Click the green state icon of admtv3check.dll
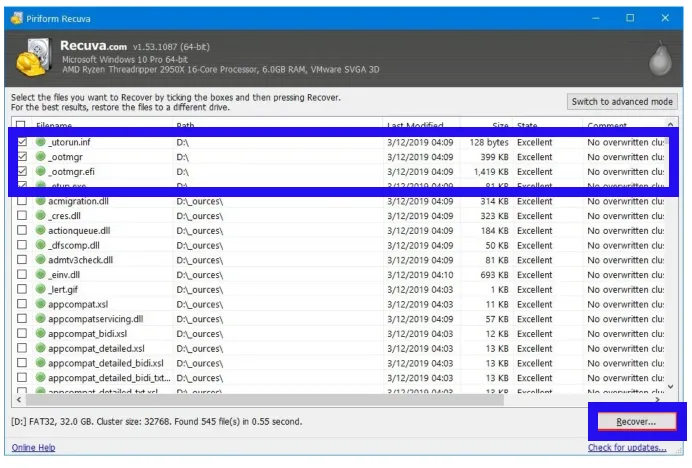The image size is (692, 468). pos(41,260)
